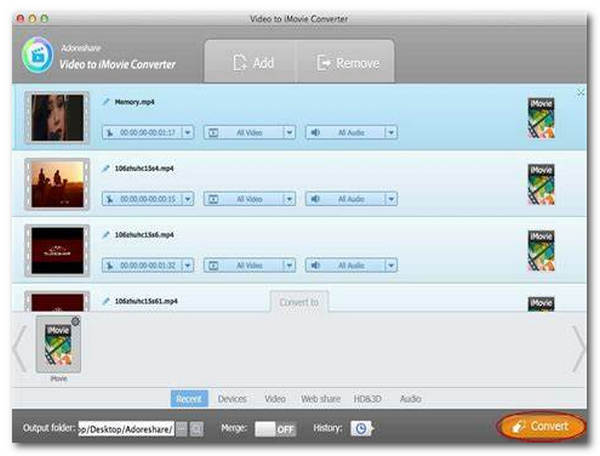Select the 106zhuhc15s4.mp4 video thumbnail
This screenshot has height=456, width=600.
[57, 184]
